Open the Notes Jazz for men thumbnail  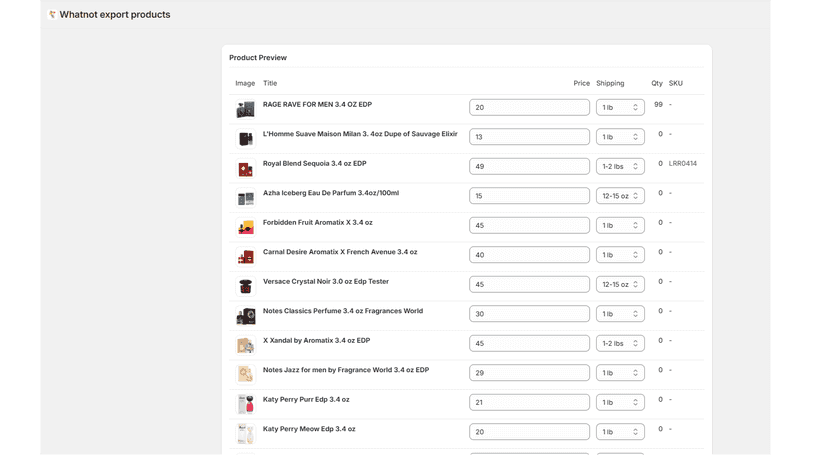point(246,375)
